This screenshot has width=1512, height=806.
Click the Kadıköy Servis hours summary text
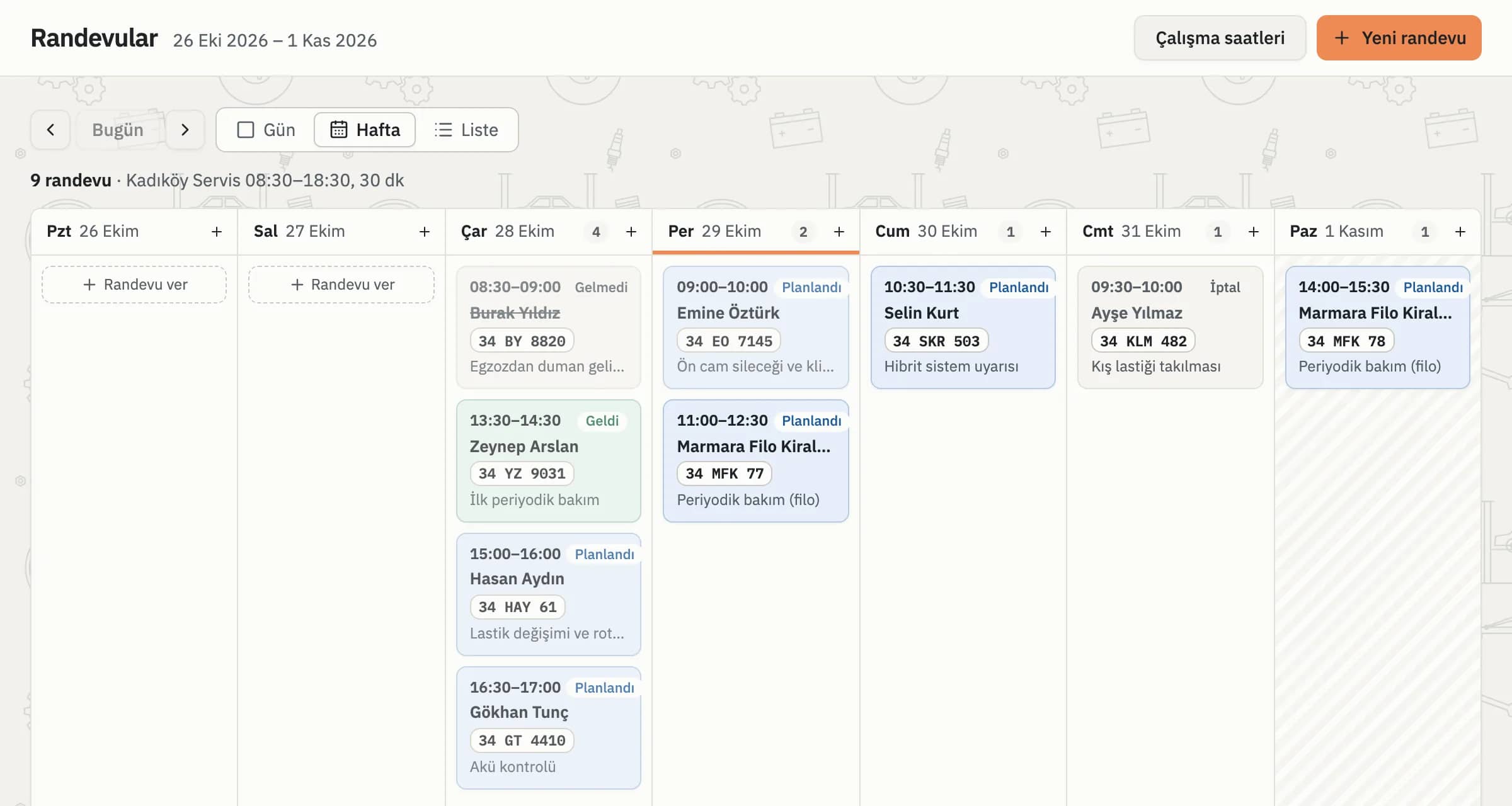[x=265, y=180]
